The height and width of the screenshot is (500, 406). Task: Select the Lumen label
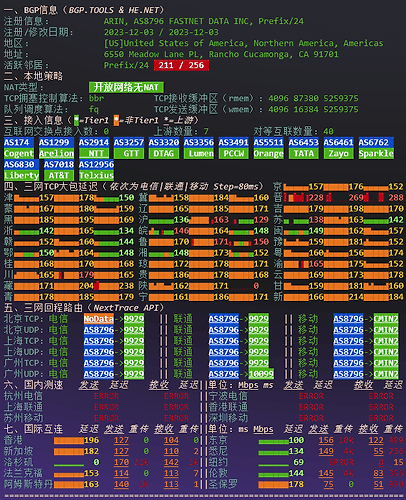[x=199, y=153]
